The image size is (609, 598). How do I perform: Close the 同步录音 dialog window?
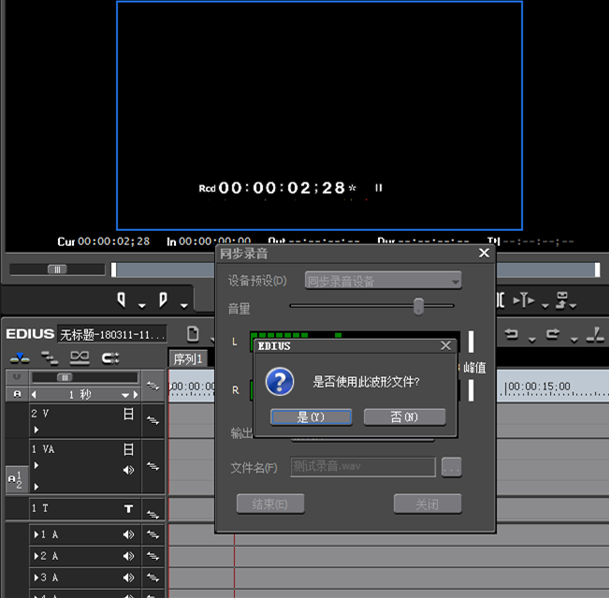coord(484,253)
